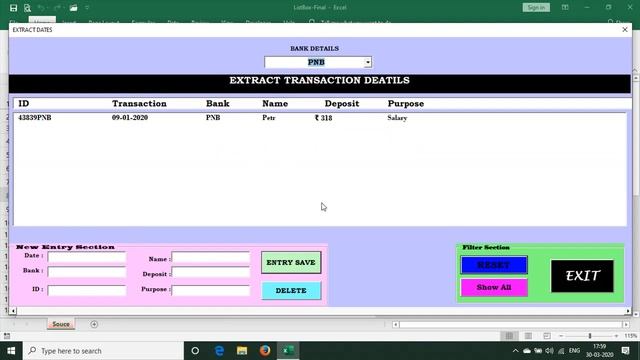The image size is (640, 360).
Task: Switch to the Souce sheet tab
Action: tap(61, 324)
